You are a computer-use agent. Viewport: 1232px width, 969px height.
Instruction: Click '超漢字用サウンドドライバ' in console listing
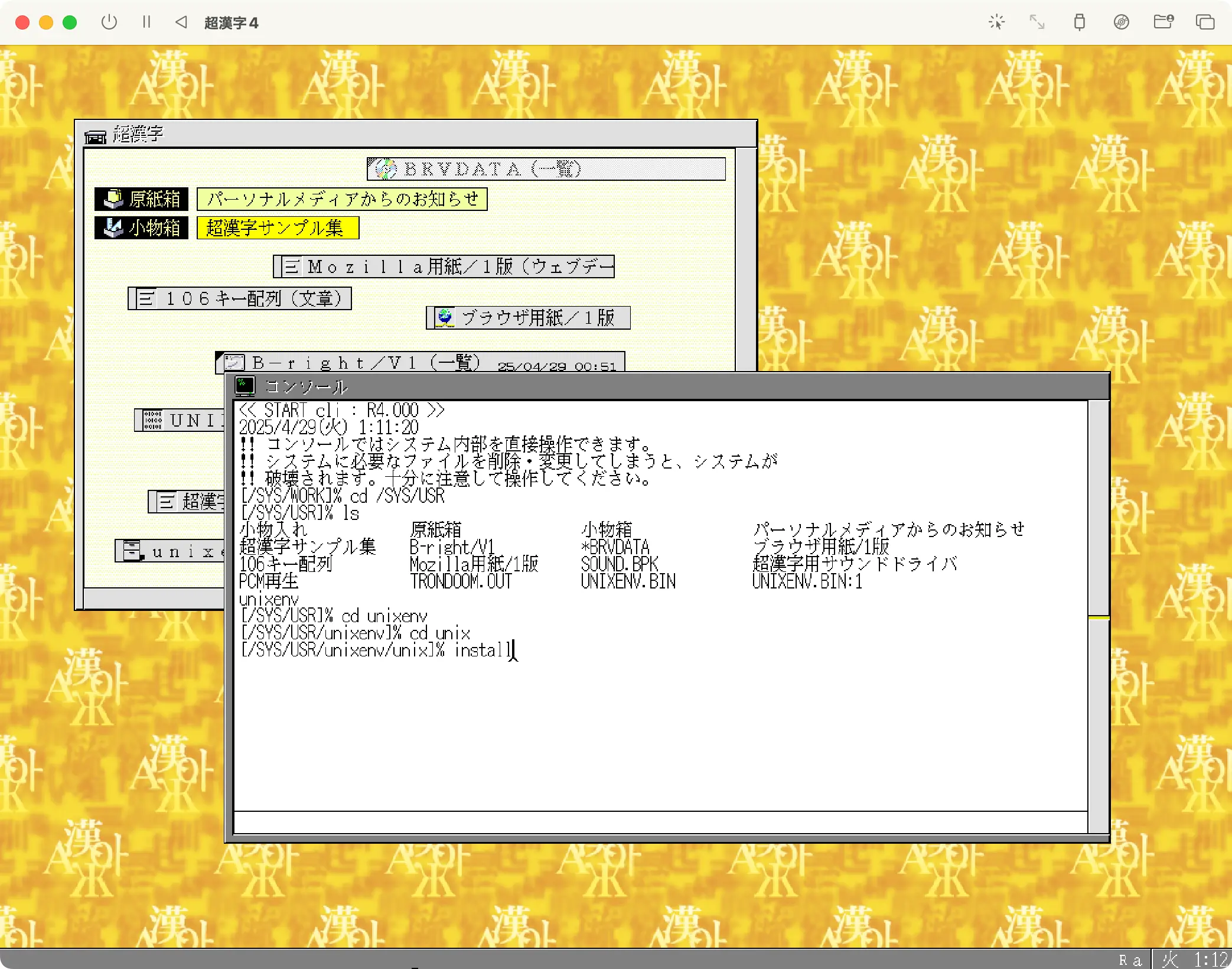tap(855, 564)
